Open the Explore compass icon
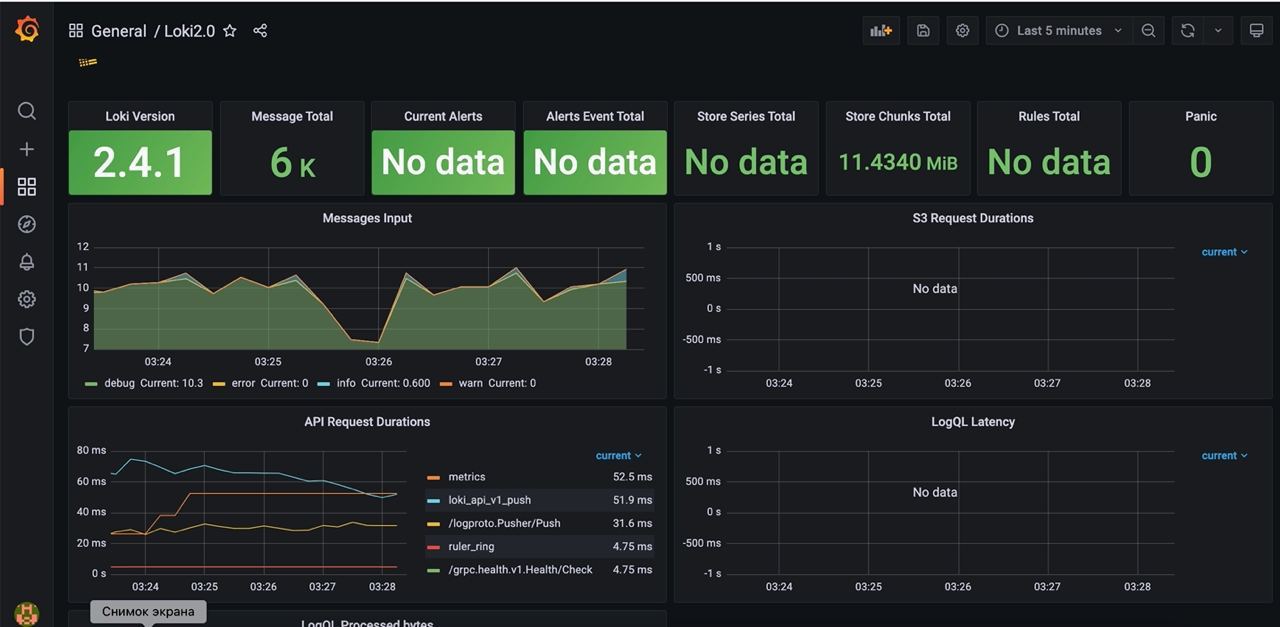 (x=27, y=224)
